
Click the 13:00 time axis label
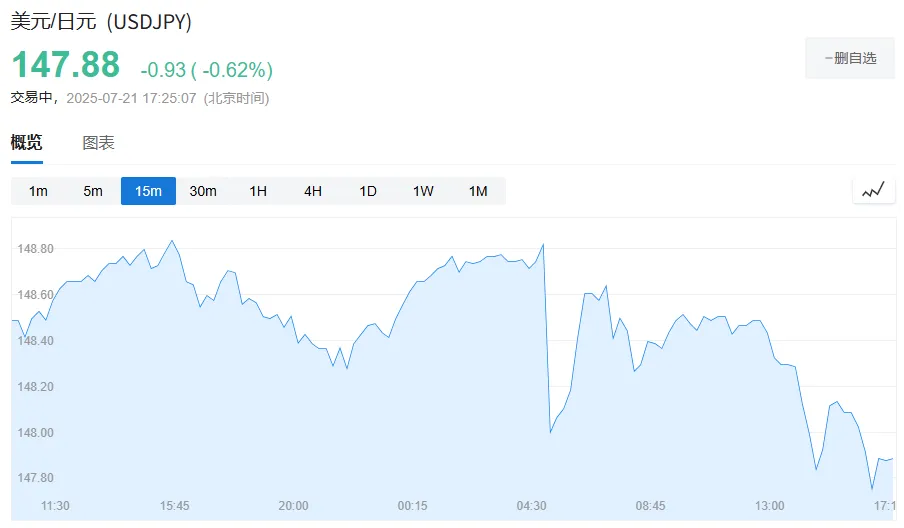tap(769, 506)
